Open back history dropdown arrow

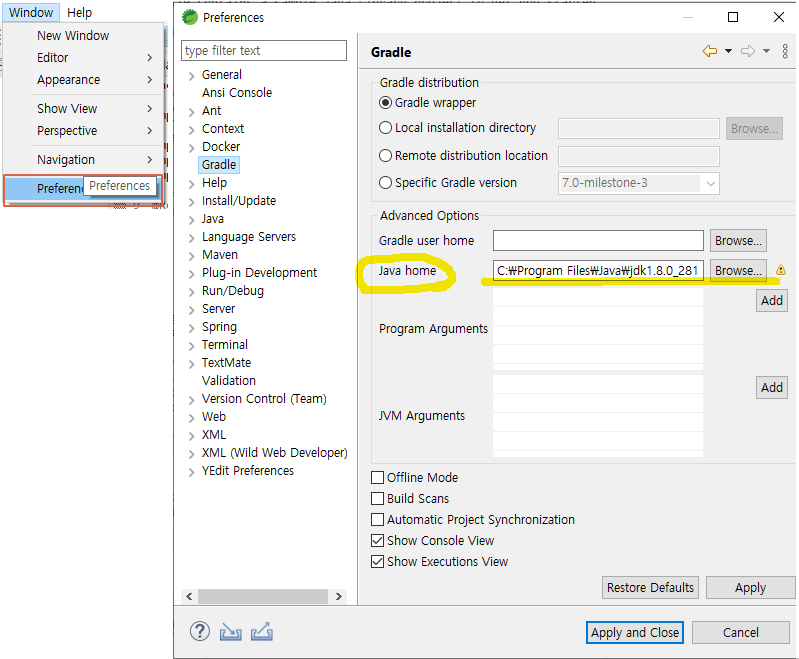[728, 51]
